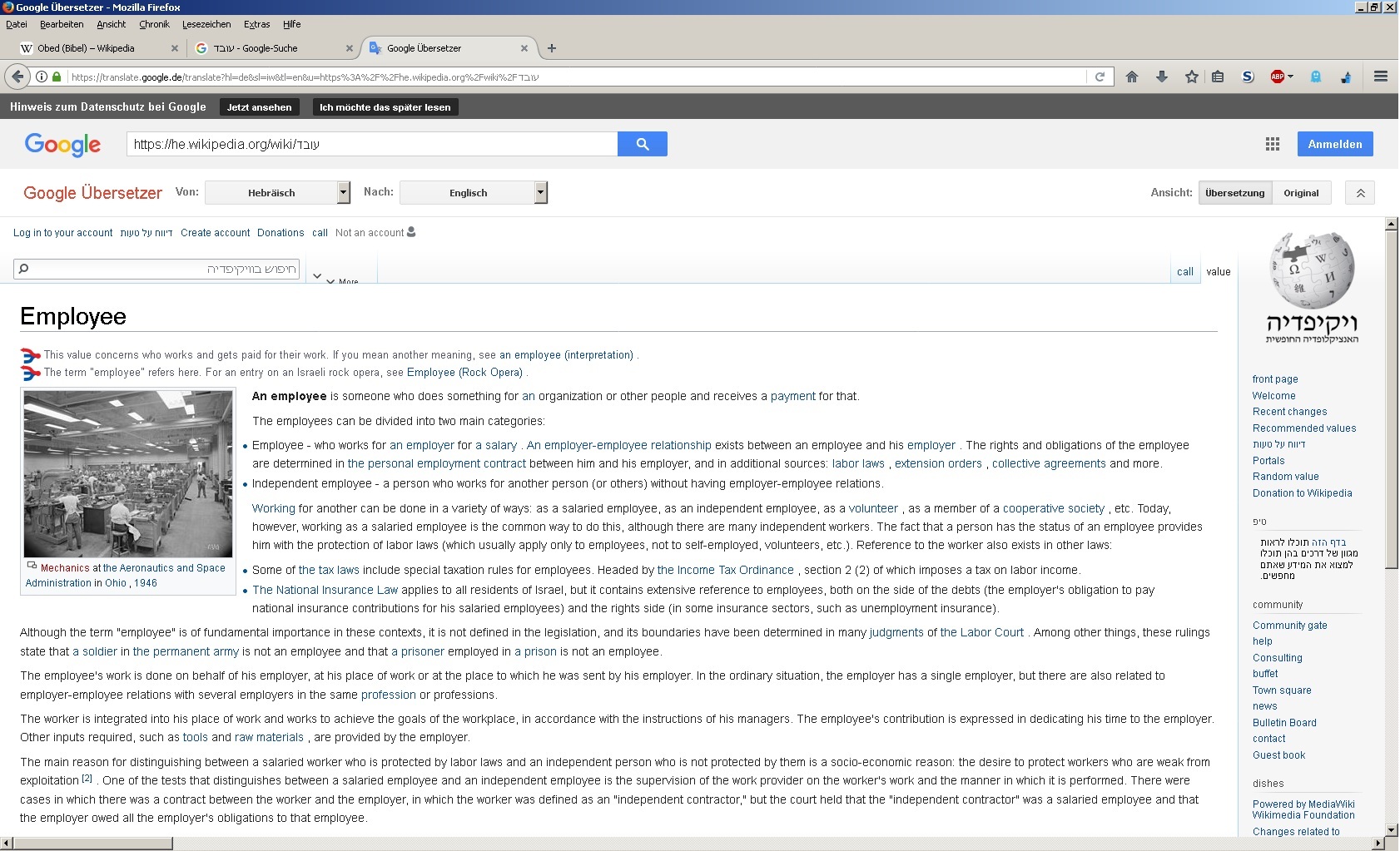Close the Google-Suche tab
The image size is (1400, 851).
pos(349,48)
